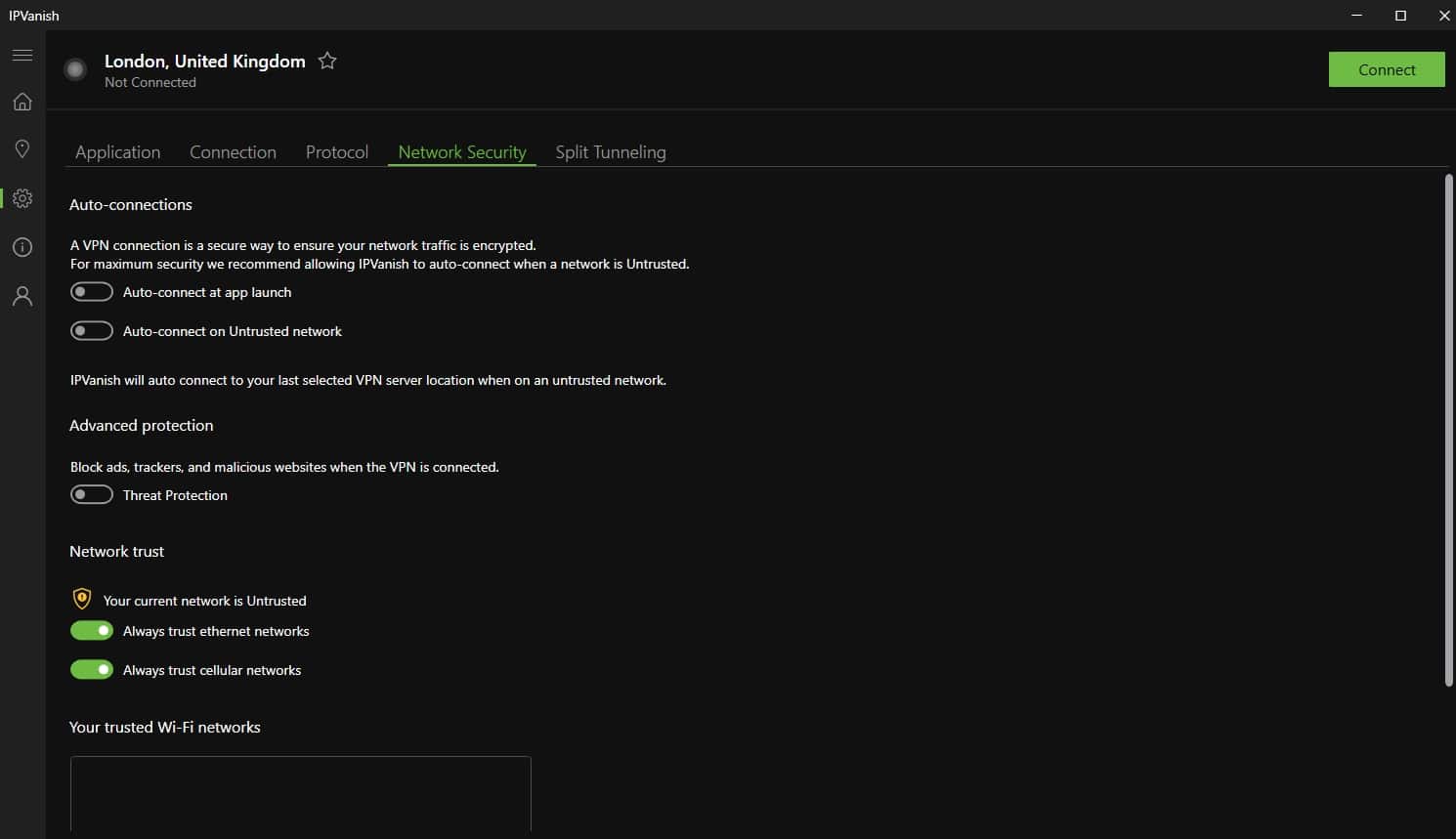Click the Auto-connections section heading
This screenshot has width=1456, height=839.
point(131,204)
